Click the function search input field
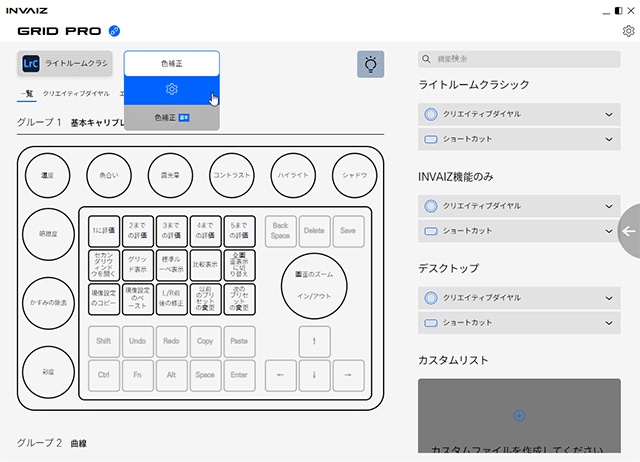 click(523, 60)
